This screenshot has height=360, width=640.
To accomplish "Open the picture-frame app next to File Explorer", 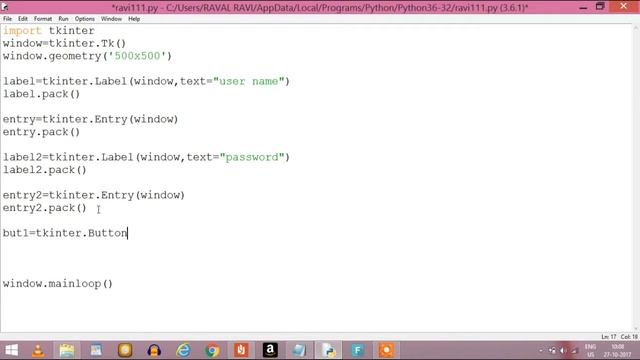I will [x=96, y=350].
